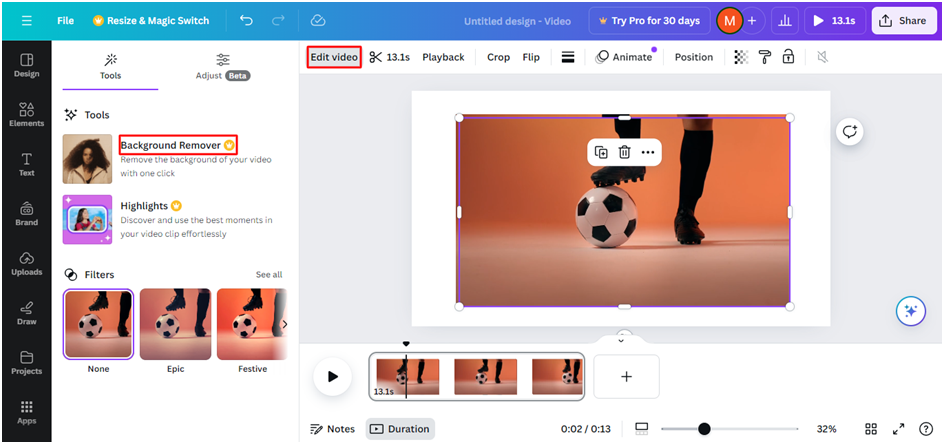This screenshot has width=944, height=444.
Task: Open the M profile avatar
Action: tap(729, 21)
